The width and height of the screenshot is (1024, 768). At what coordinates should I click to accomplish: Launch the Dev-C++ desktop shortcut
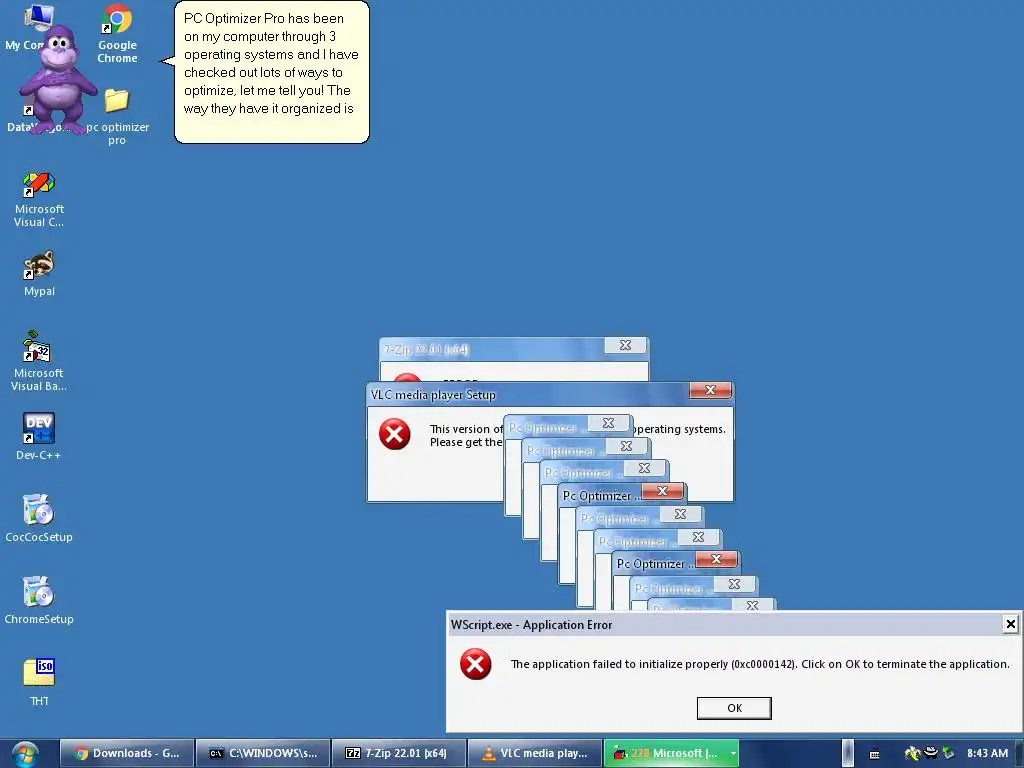point(39,436)
